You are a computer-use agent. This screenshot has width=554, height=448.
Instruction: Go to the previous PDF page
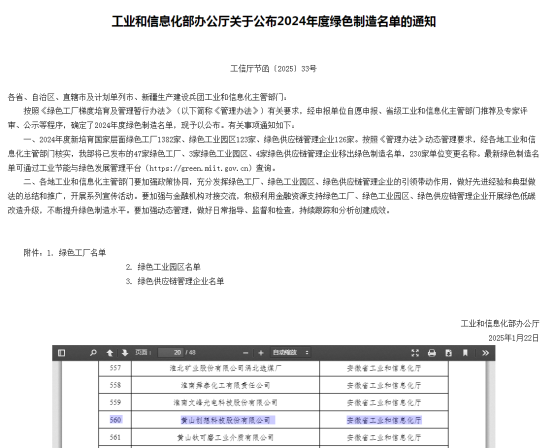pos(110,353)
